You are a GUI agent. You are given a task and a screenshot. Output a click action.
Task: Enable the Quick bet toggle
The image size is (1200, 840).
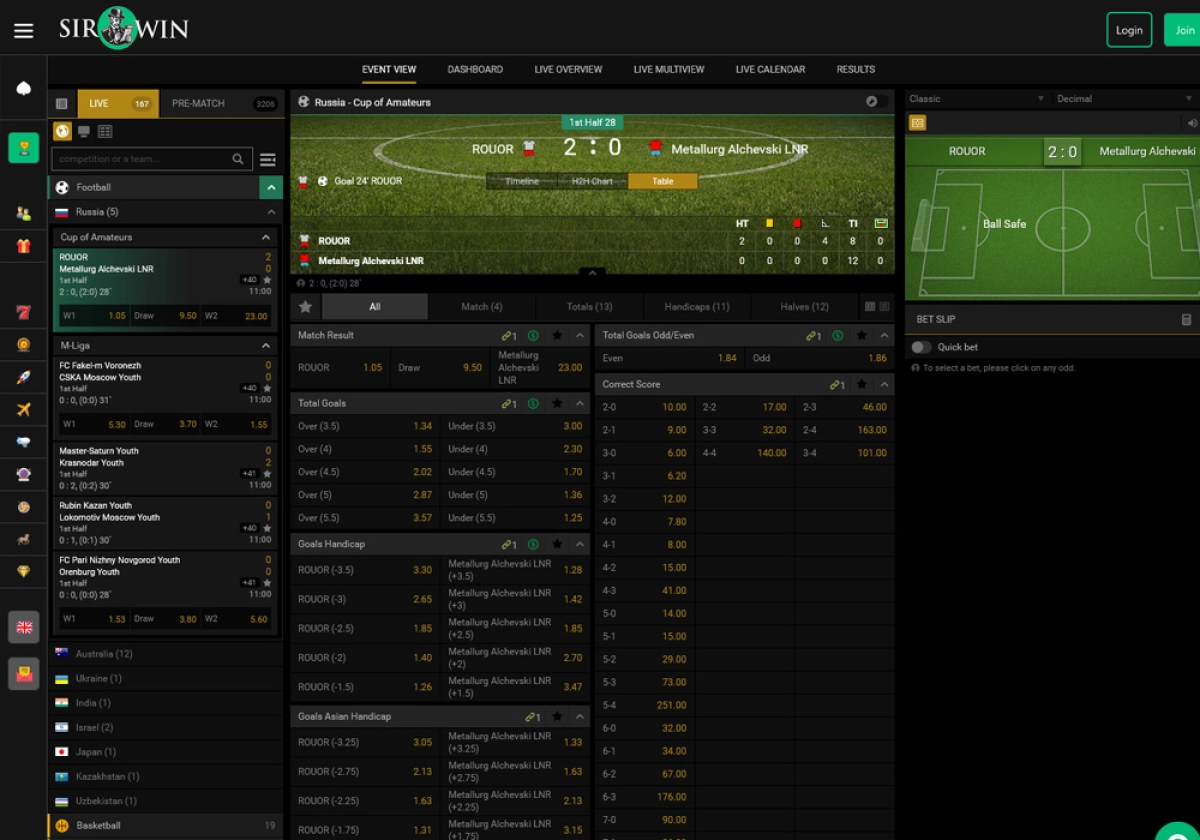pos(921,347)
